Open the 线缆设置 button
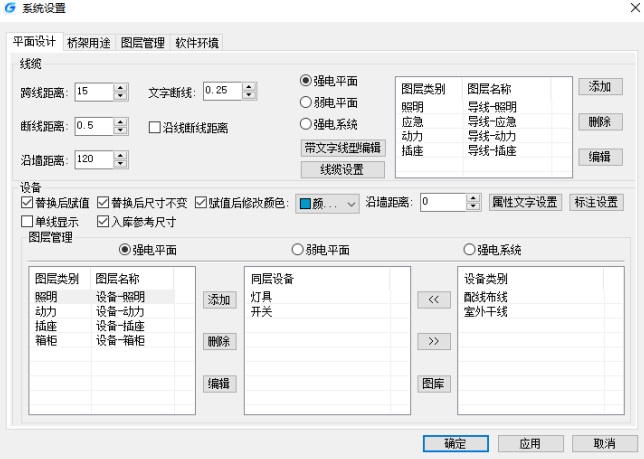This screenshot has height=459, width=644. 343,170
